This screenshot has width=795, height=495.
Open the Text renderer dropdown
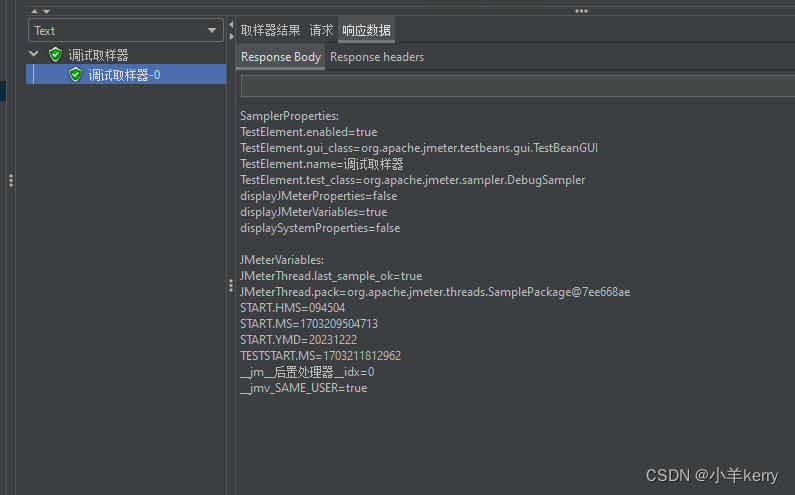pos(126,30)
